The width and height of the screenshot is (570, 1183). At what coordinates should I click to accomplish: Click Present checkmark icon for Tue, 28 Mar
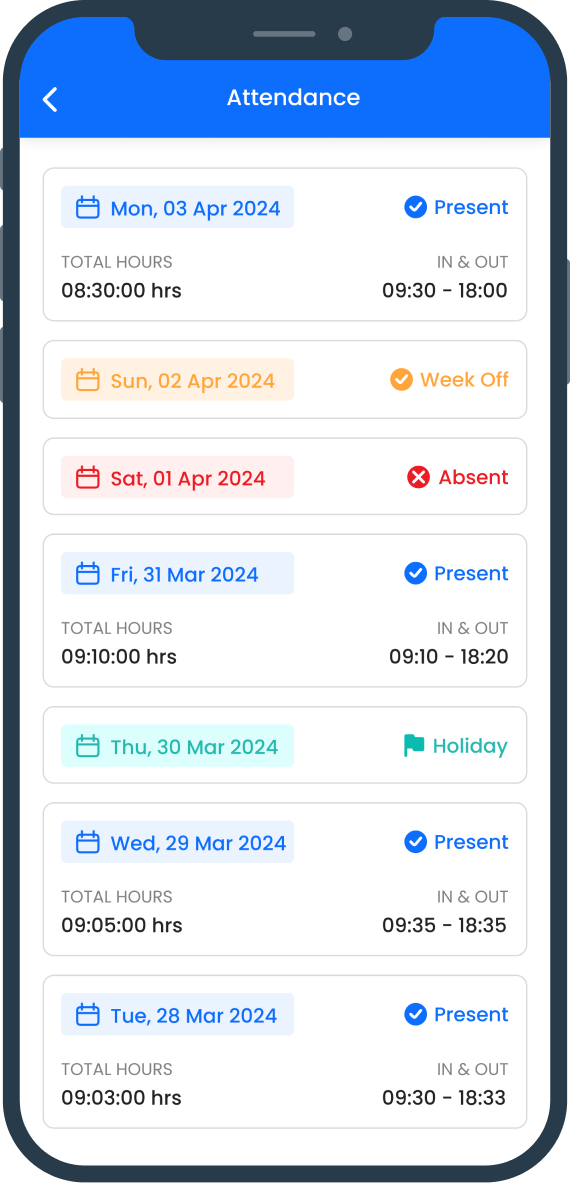415,1015
